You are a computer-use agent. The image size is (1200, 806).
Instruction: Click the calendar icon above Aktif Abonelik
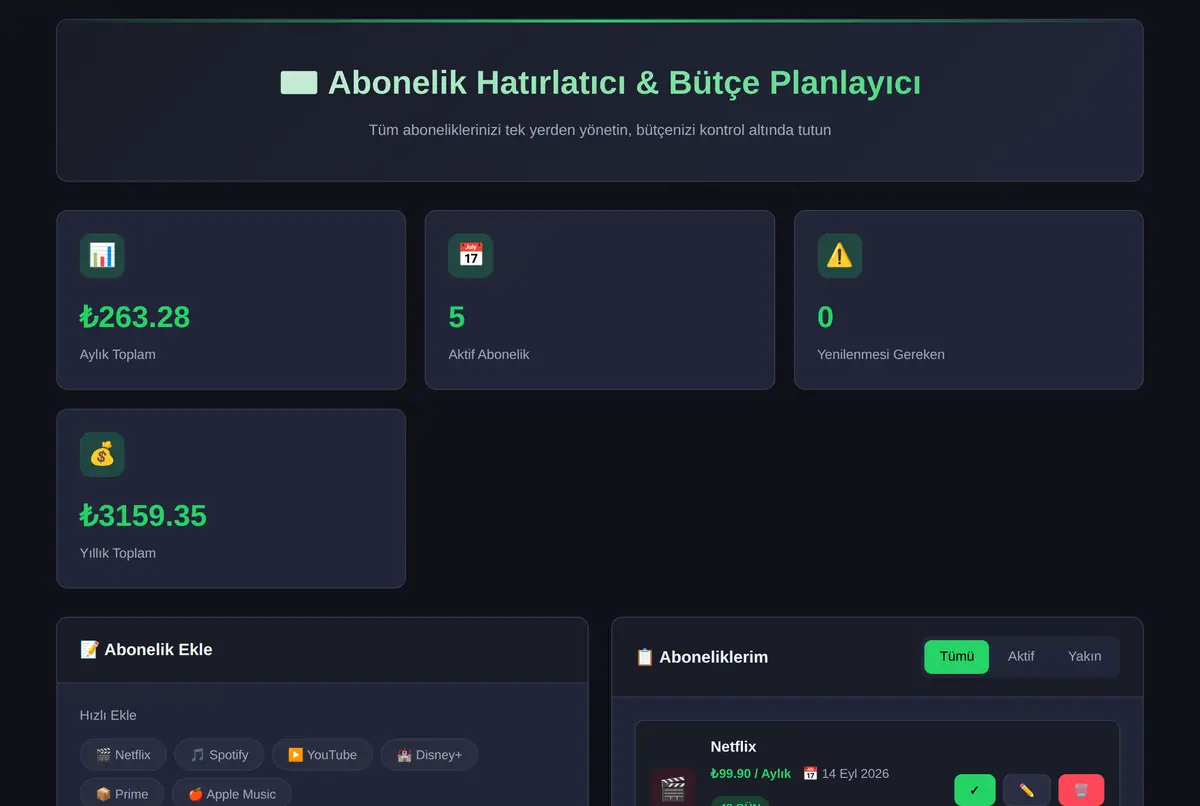click(x=471, y=256)
